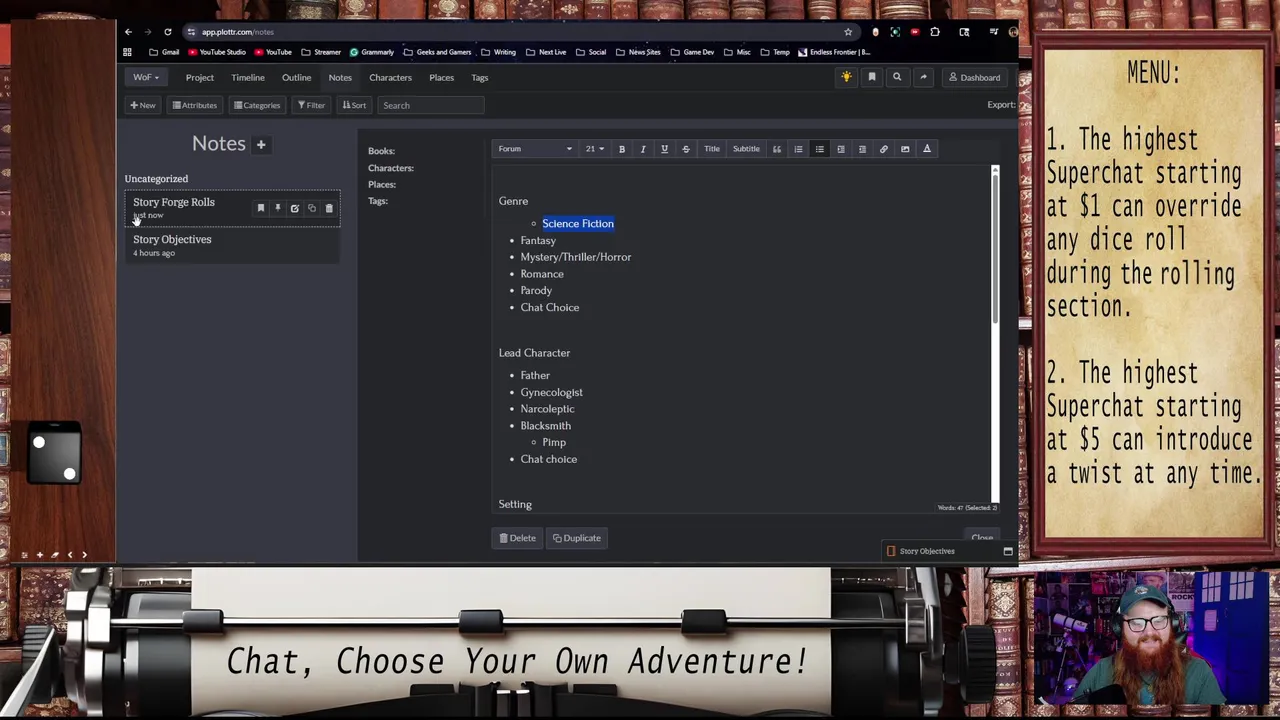Open the YouTube Studio bookmark

tap(217, 52)
